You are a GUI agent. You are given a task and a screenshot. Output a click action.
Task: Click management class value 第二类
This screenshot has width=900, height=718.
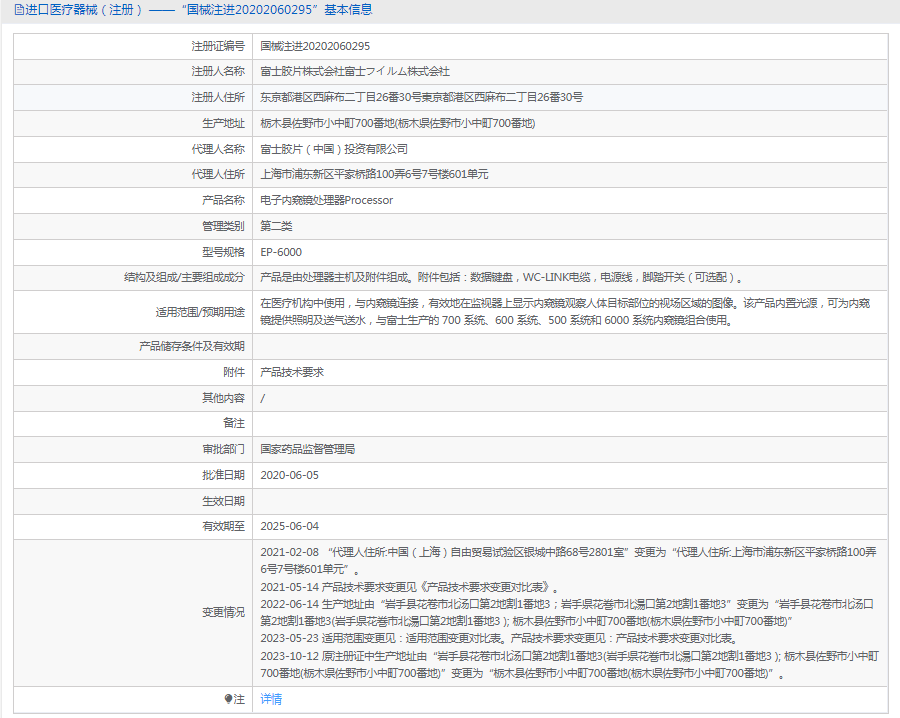(276, 226)
